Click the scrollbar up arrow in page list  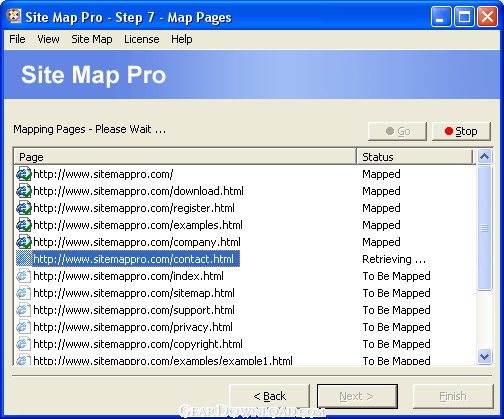pyautogui.click(x=484, y=156)
